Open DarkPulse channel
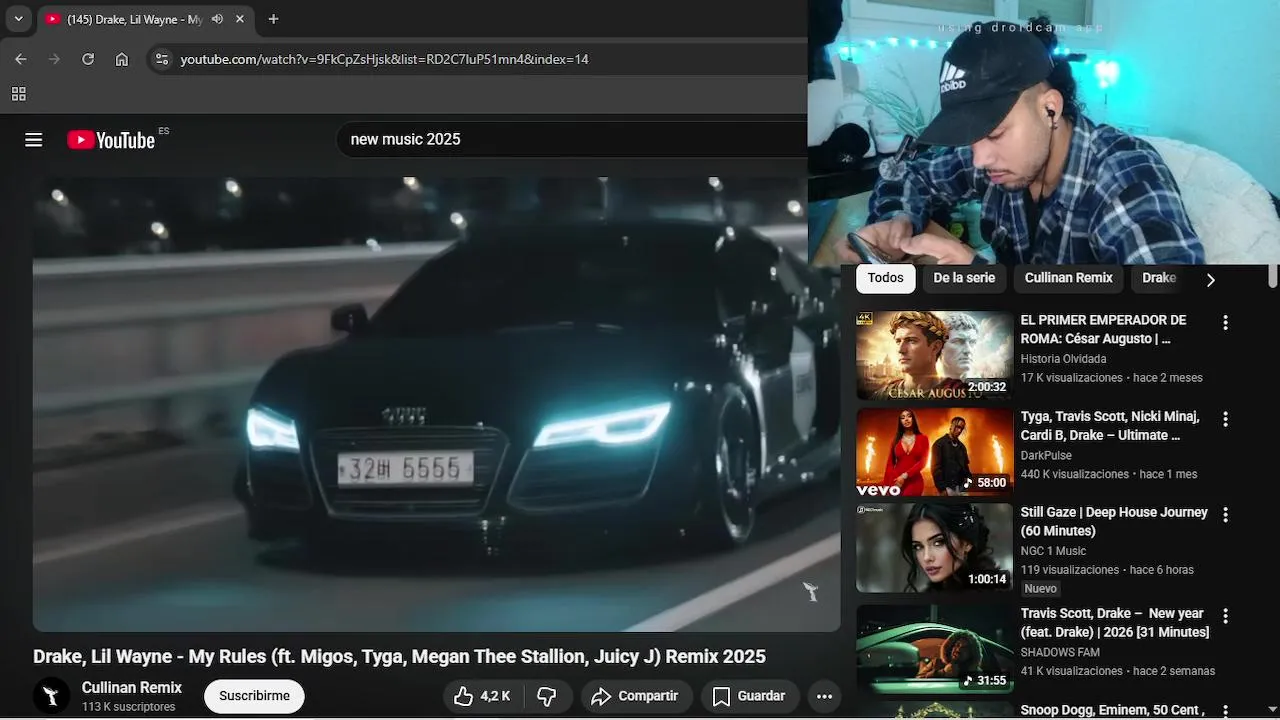Image resolution: width=1280 pixels, height=720 pixels. (x=1046, y=455)
